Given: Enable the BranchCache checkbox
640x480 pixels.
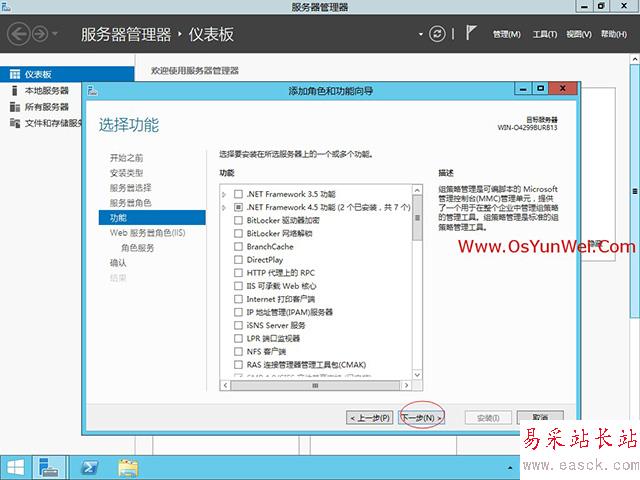Looking at the screenshot, I should tap(238, 247).
